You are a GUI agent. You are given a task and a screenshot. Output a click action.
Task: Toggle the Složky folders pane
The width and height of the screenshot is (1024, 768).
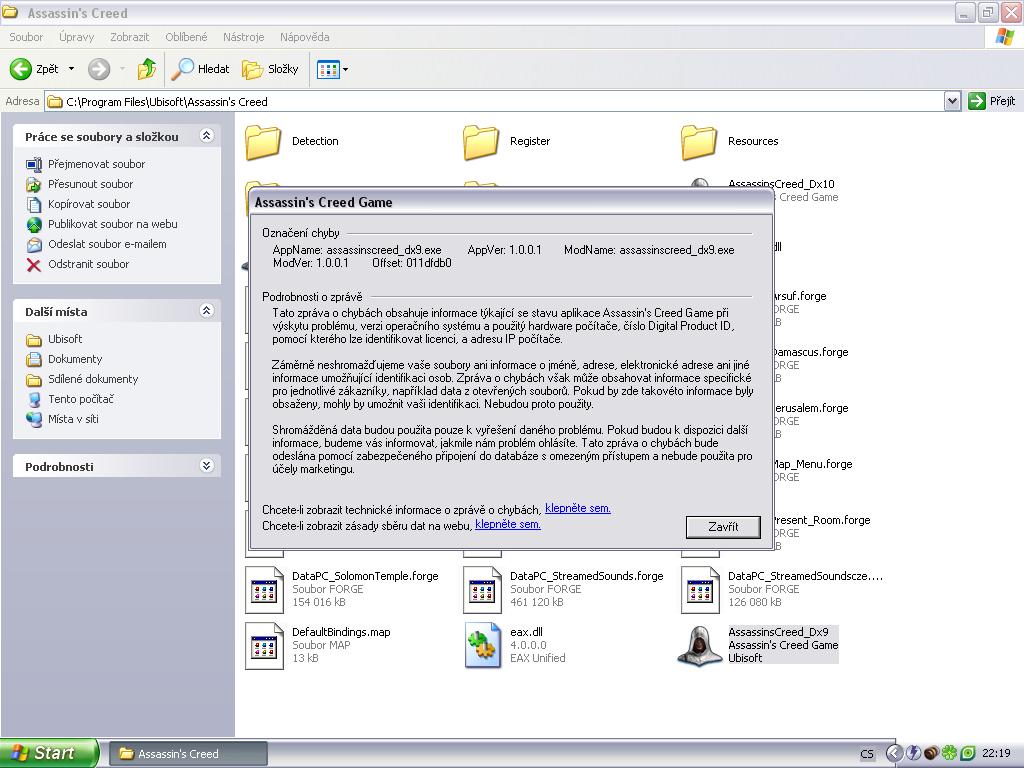click(270, 69)
